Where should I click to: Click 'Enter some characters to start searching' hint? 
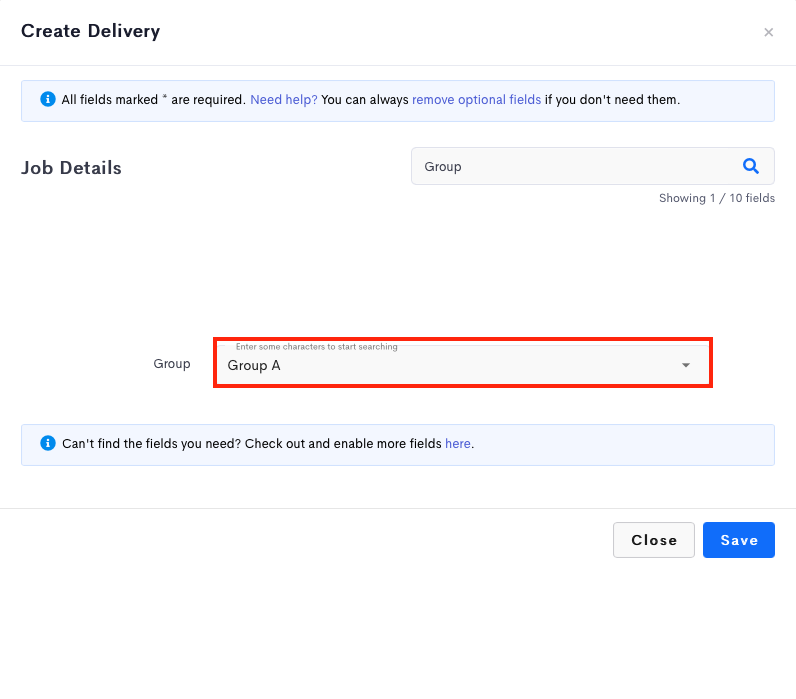(x=316, y=347)
